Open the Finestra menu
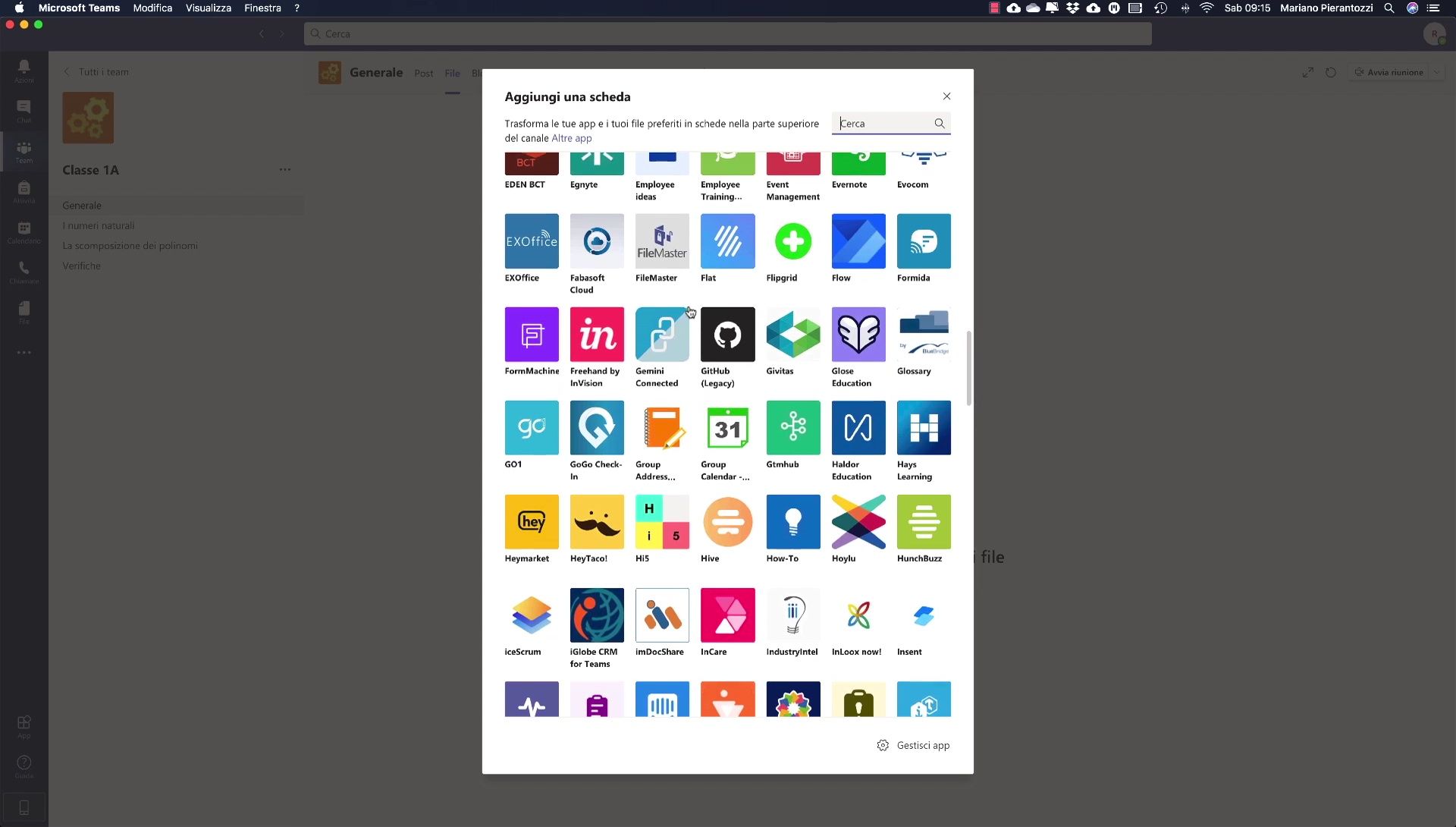 point(262,8)
